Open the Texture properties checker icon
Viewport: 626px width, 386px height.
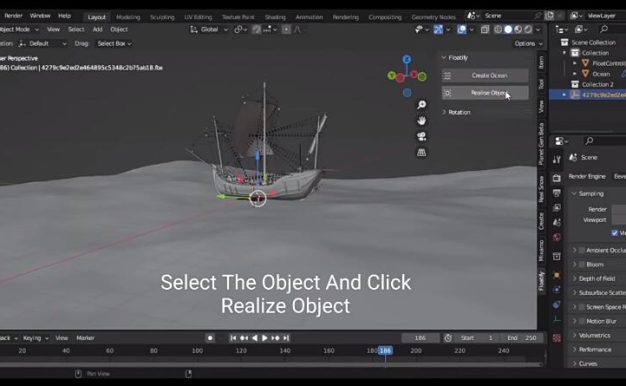coord(557,338)
